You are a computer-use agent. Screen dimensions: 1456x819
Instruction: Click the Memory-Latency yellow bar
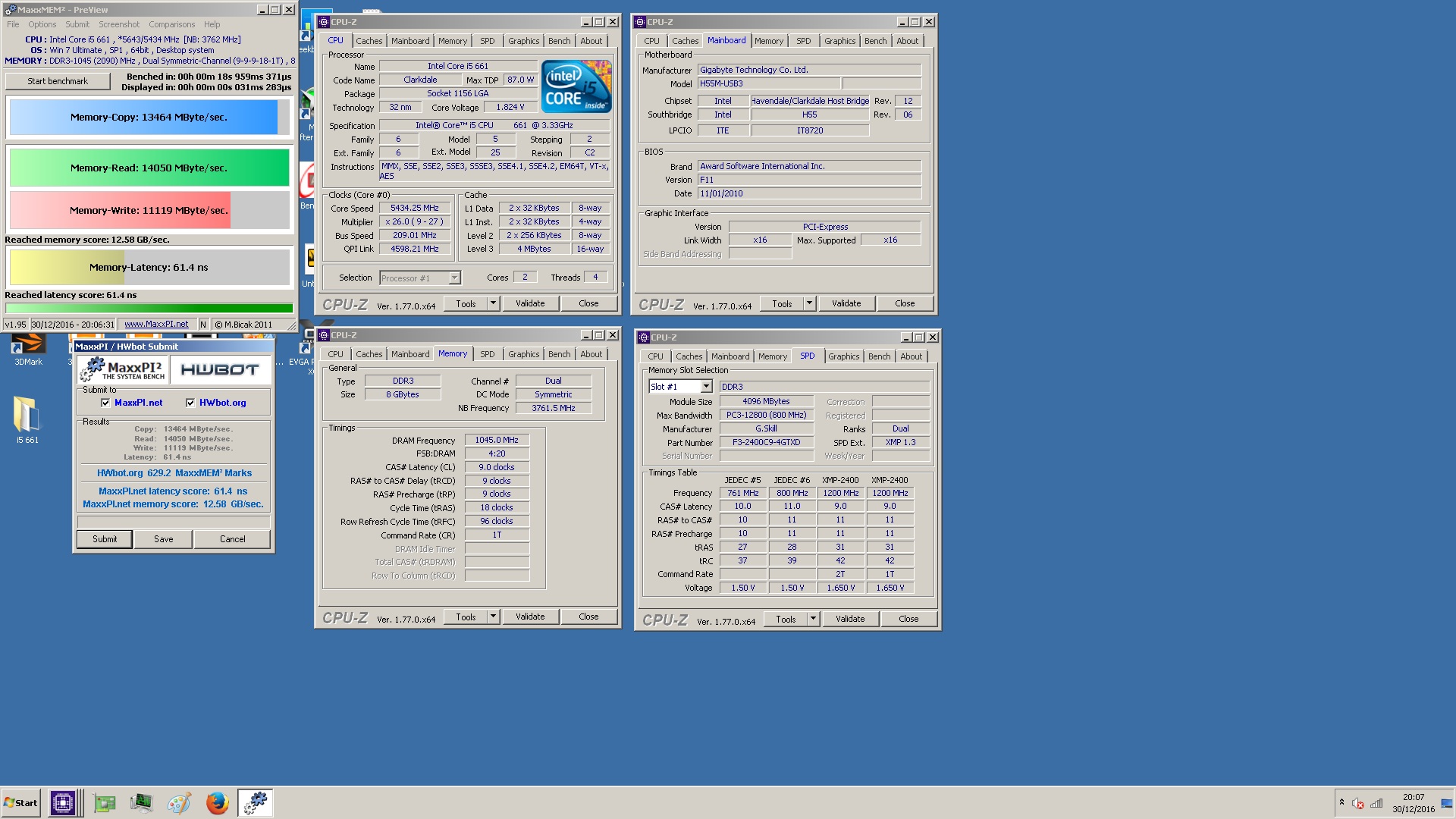[149, 267]
